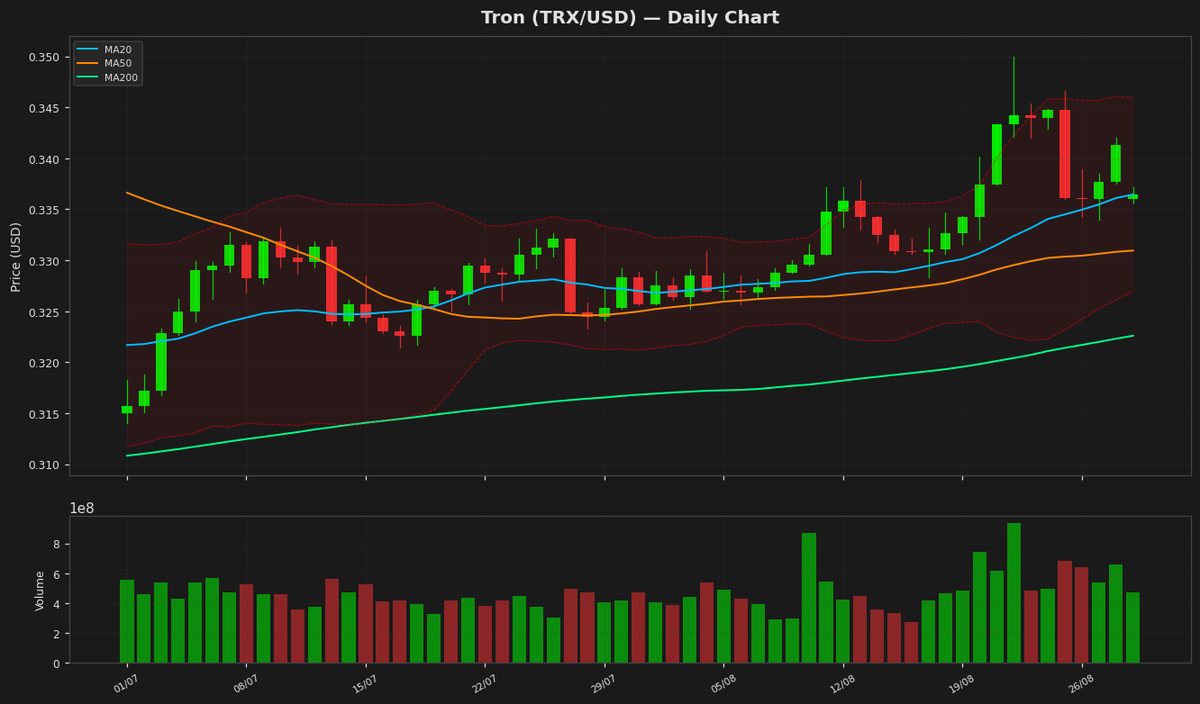Screen dimensions: 1200x704
Task: Click the 0.310 price tick label
Action: (x=43, y=465)
